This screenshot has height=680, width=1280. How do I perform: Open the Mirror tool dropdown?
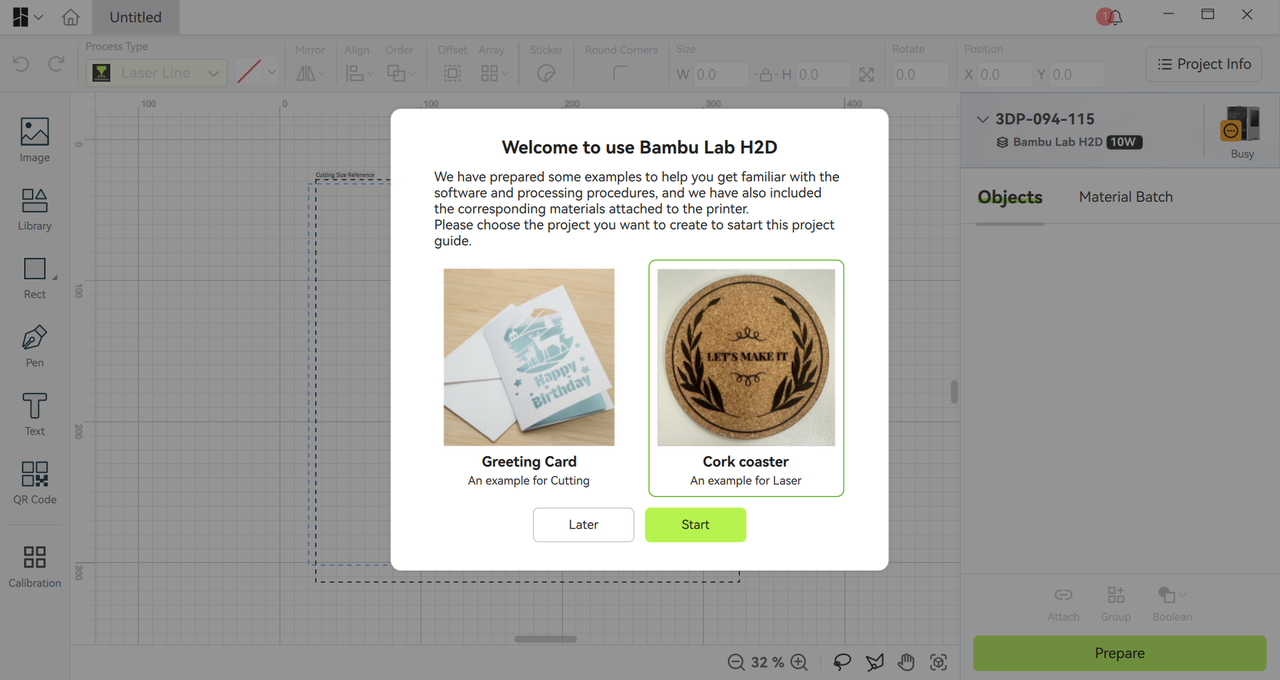point(309,73)
